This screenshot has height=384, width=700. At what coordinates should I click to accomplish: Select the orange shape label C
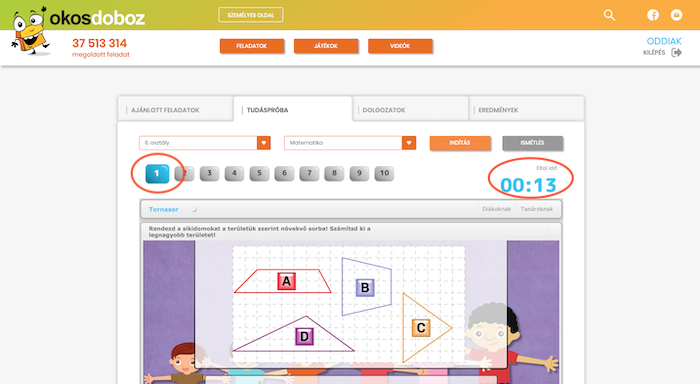[421, 328]
